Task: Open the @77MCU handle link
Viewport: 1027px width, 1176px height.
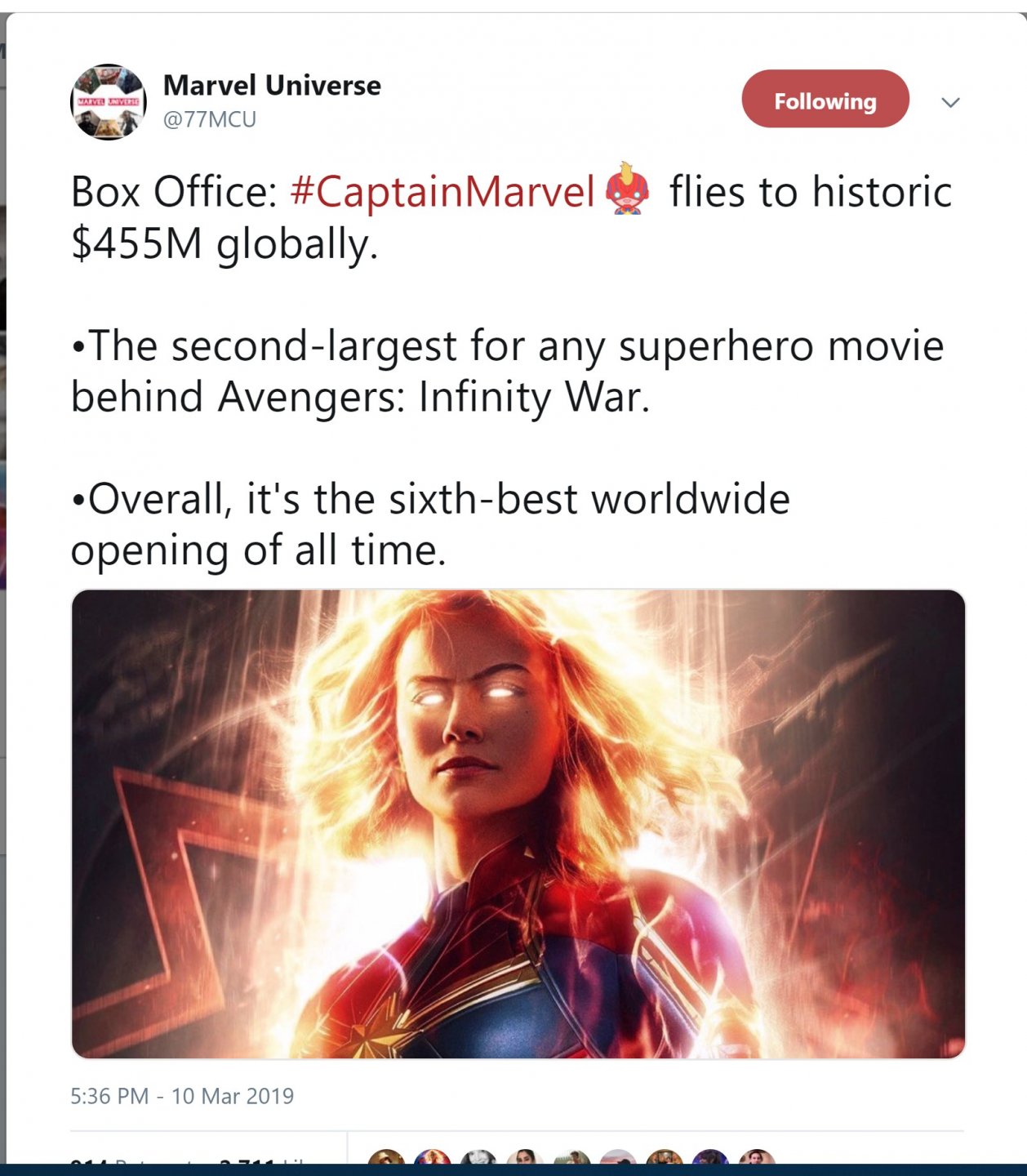Action: pos(210,119)
